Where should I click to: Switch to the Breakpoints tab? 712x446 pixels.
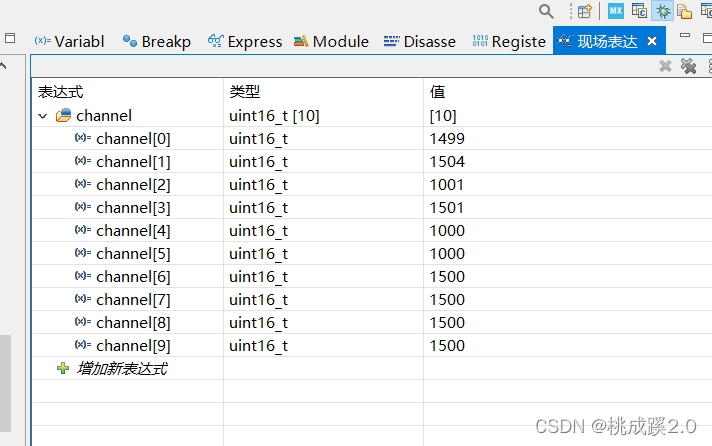click(157, 41)
